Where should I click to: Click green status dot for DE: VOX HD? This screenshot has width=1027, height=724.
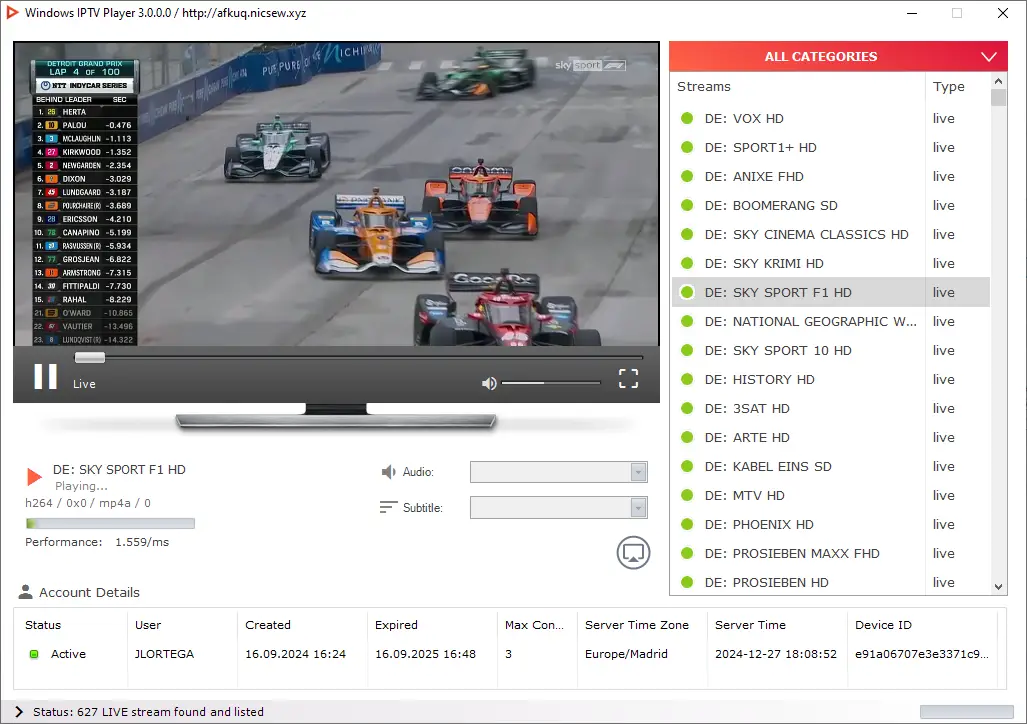(687, 119)
